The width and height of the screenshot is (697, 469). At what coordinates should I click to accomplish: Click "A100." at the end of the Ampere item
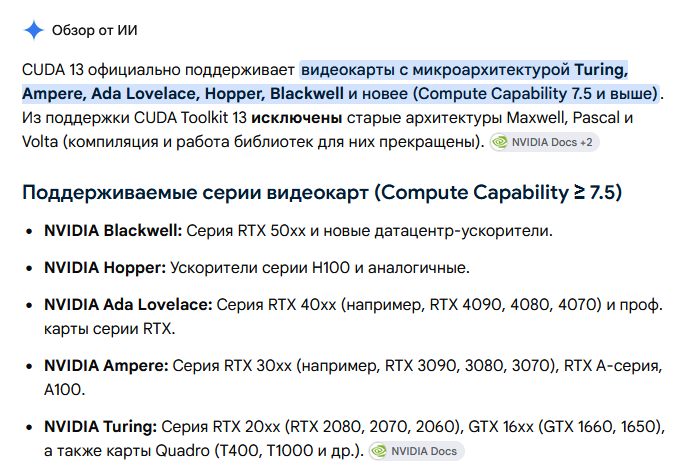click(x=64, y=389)
